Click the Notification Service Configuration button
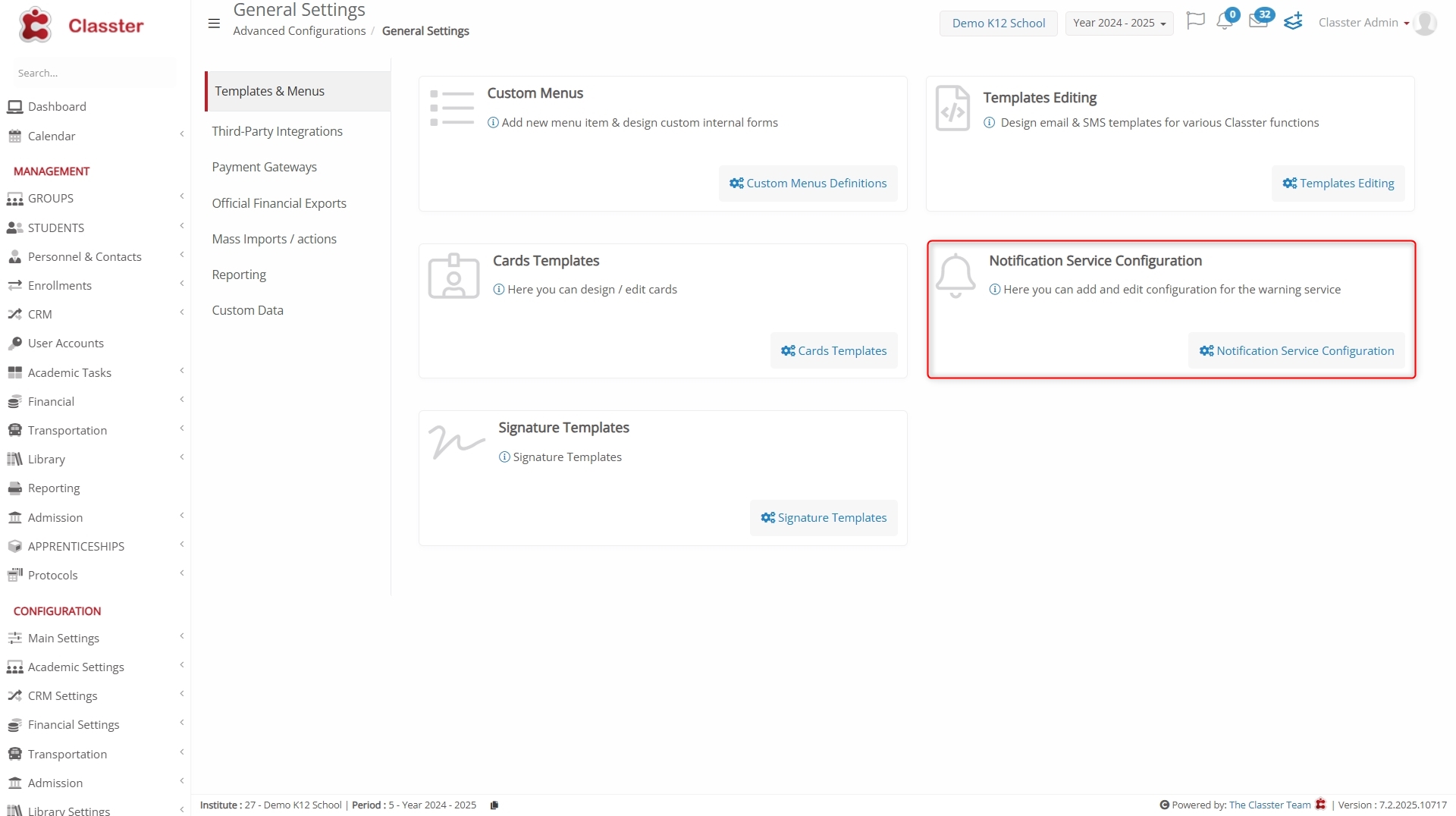The image size is (1456, 816). pyautogui.click(x=1296, y=351)
